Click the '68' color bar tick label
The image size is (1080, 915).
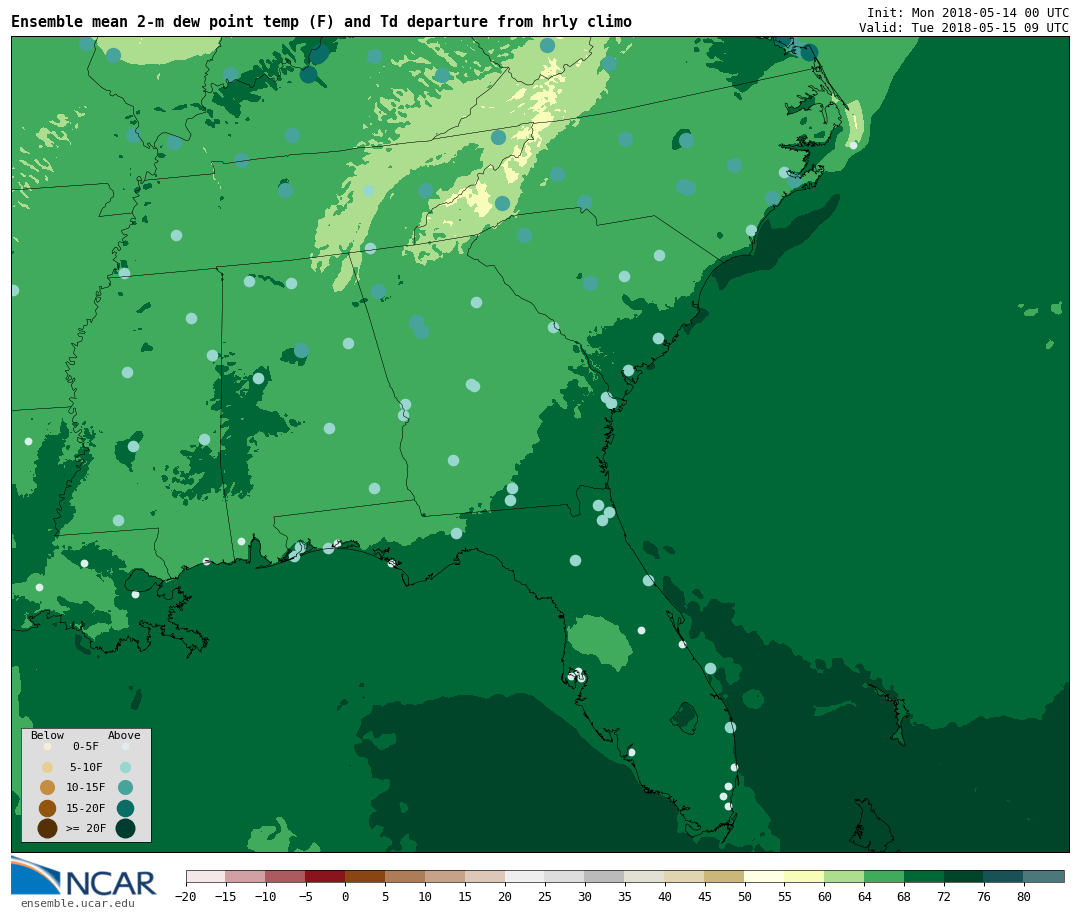[905, 896]
